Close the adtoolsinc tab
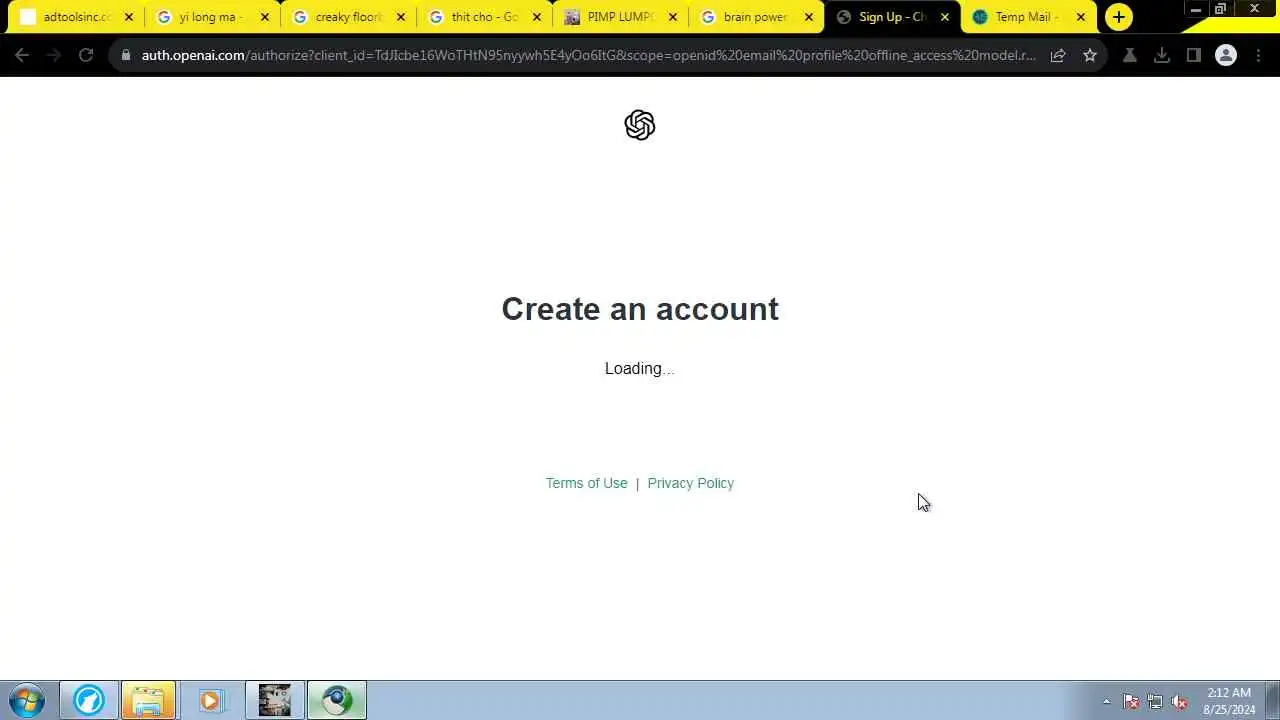Viewport: 1280px width, 720px height. pos(128,17)
